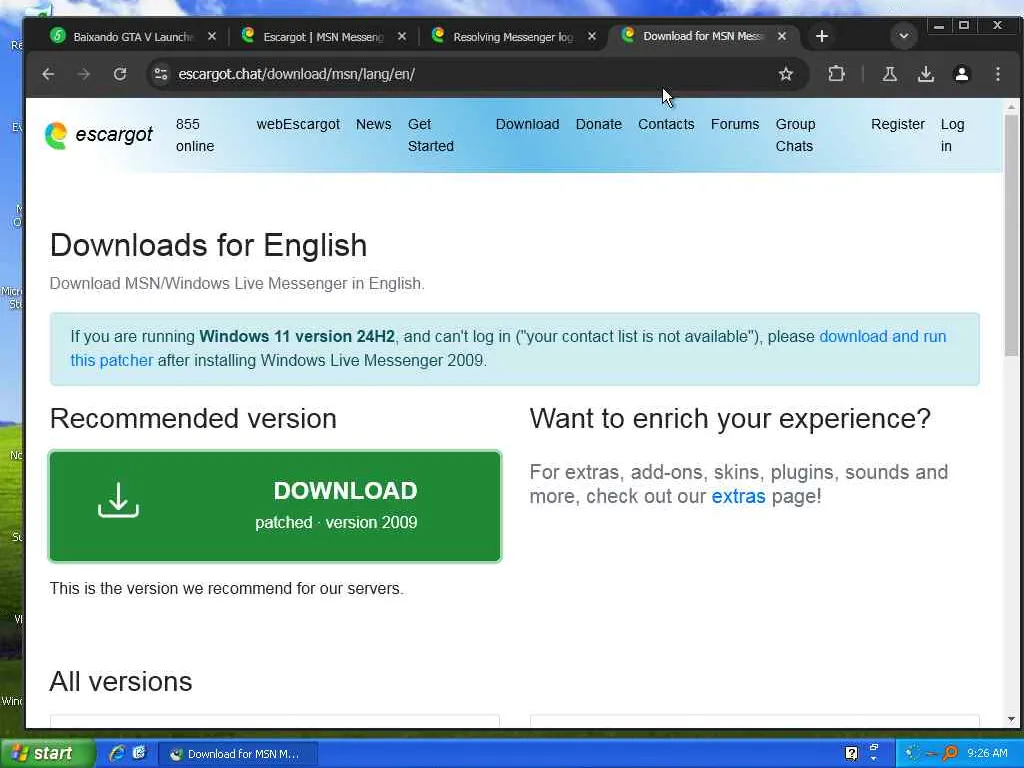Click the scrollbar up arrow

(x=1012, y=106)
